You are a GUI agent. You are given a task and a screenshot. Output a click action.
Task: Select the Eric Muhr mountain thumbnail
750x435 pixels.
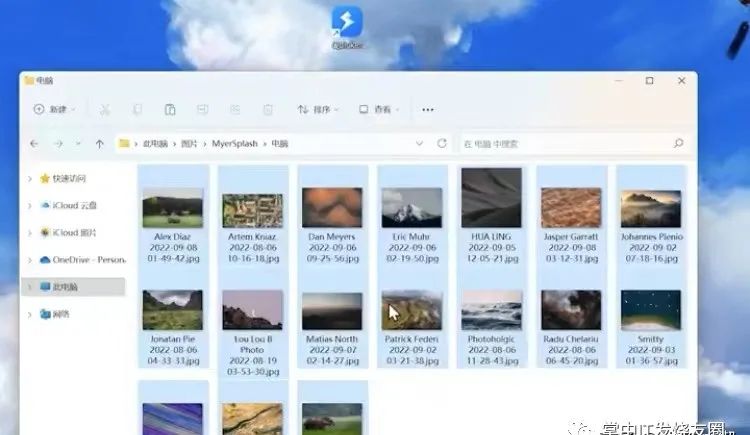click(412, 208)
